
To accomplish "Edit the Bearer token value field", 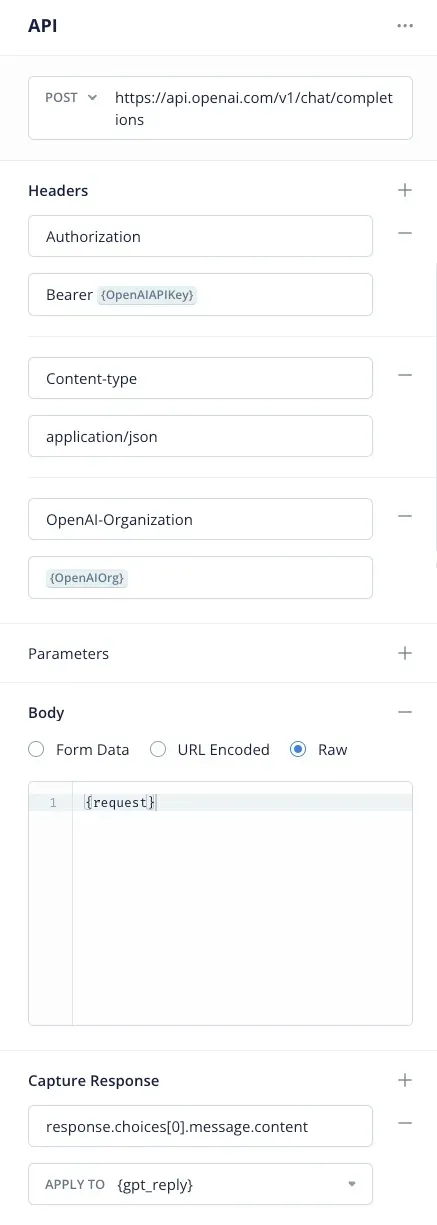I will pyautogui.click(x=200, y=295).
